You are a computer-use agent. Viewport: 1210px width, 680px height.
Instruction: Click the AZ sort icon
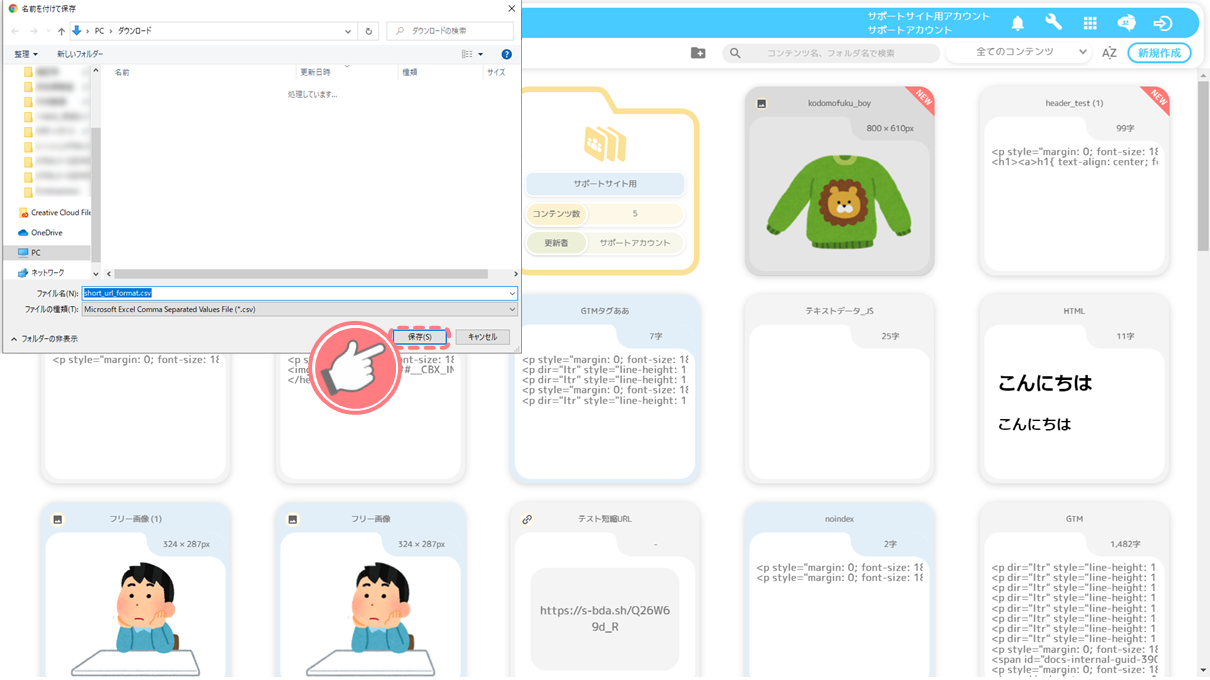[1109, 53]
